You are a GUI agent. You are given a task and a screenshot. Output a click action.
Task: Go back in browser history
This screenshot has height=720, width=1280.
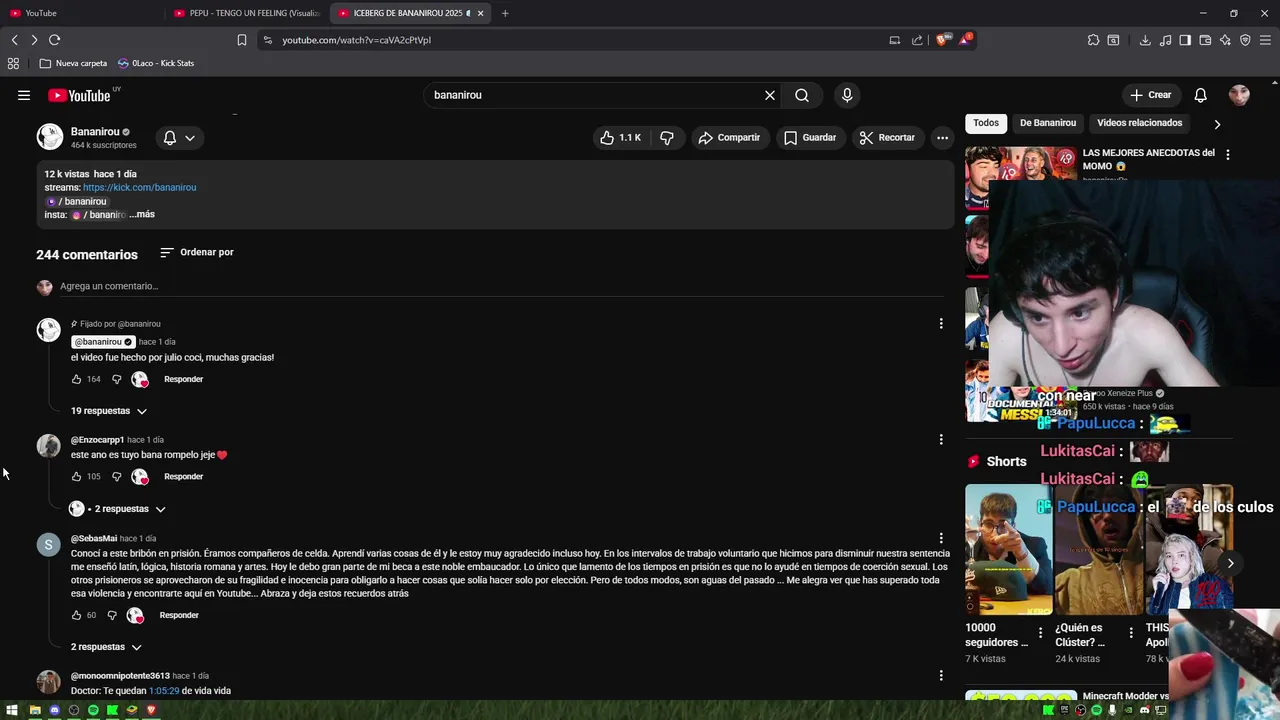coord(14,40)
